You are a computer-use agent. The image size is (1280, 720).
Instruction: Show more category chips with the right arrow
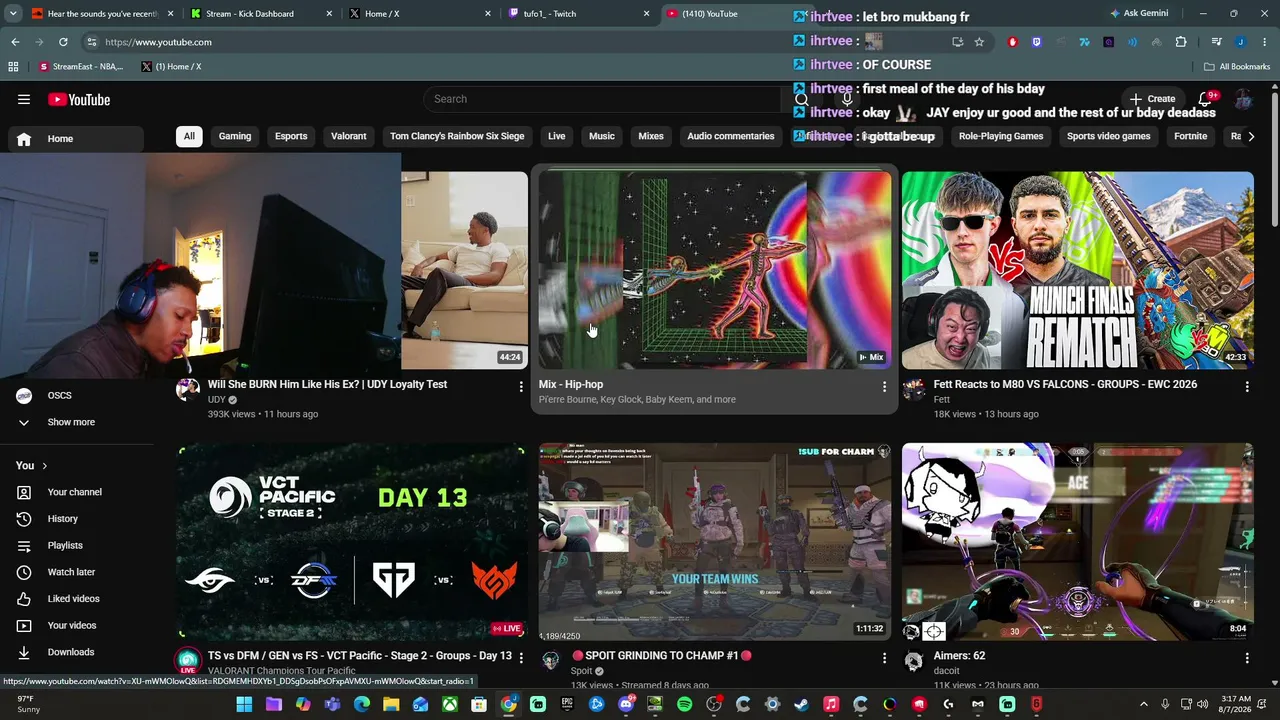(1250, 136)
